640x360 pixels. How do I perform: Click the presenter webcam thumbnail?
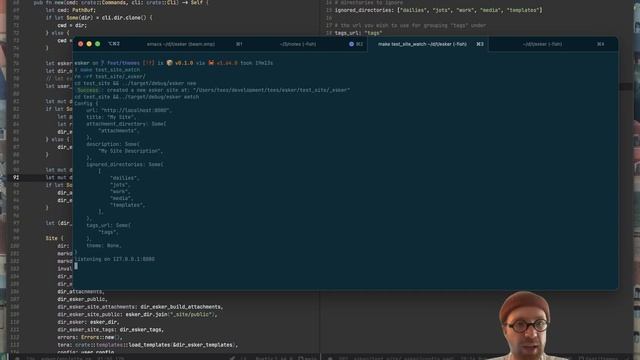point(524,325)
